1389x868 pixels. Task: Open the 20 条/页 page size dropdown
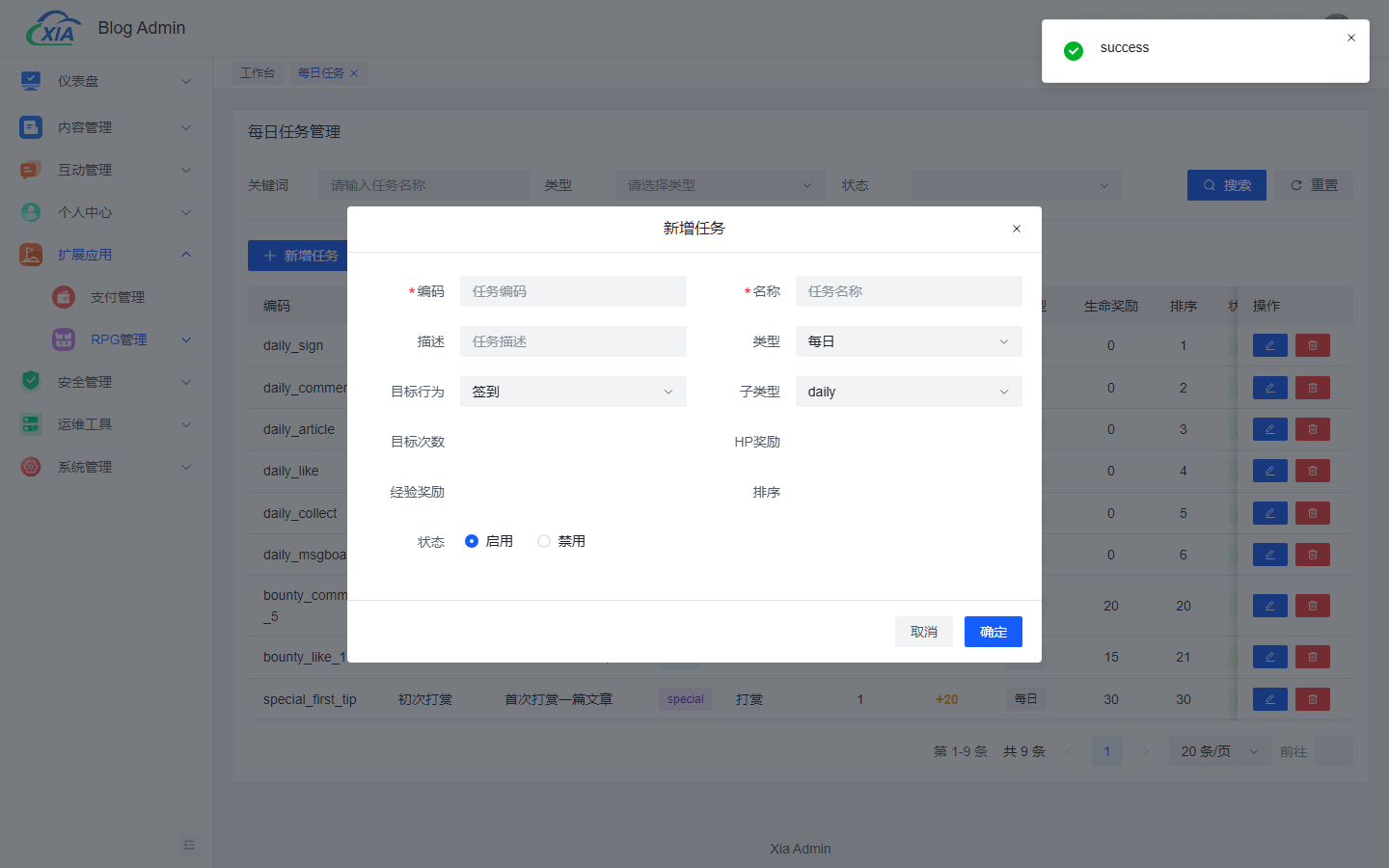[1220, 751]
